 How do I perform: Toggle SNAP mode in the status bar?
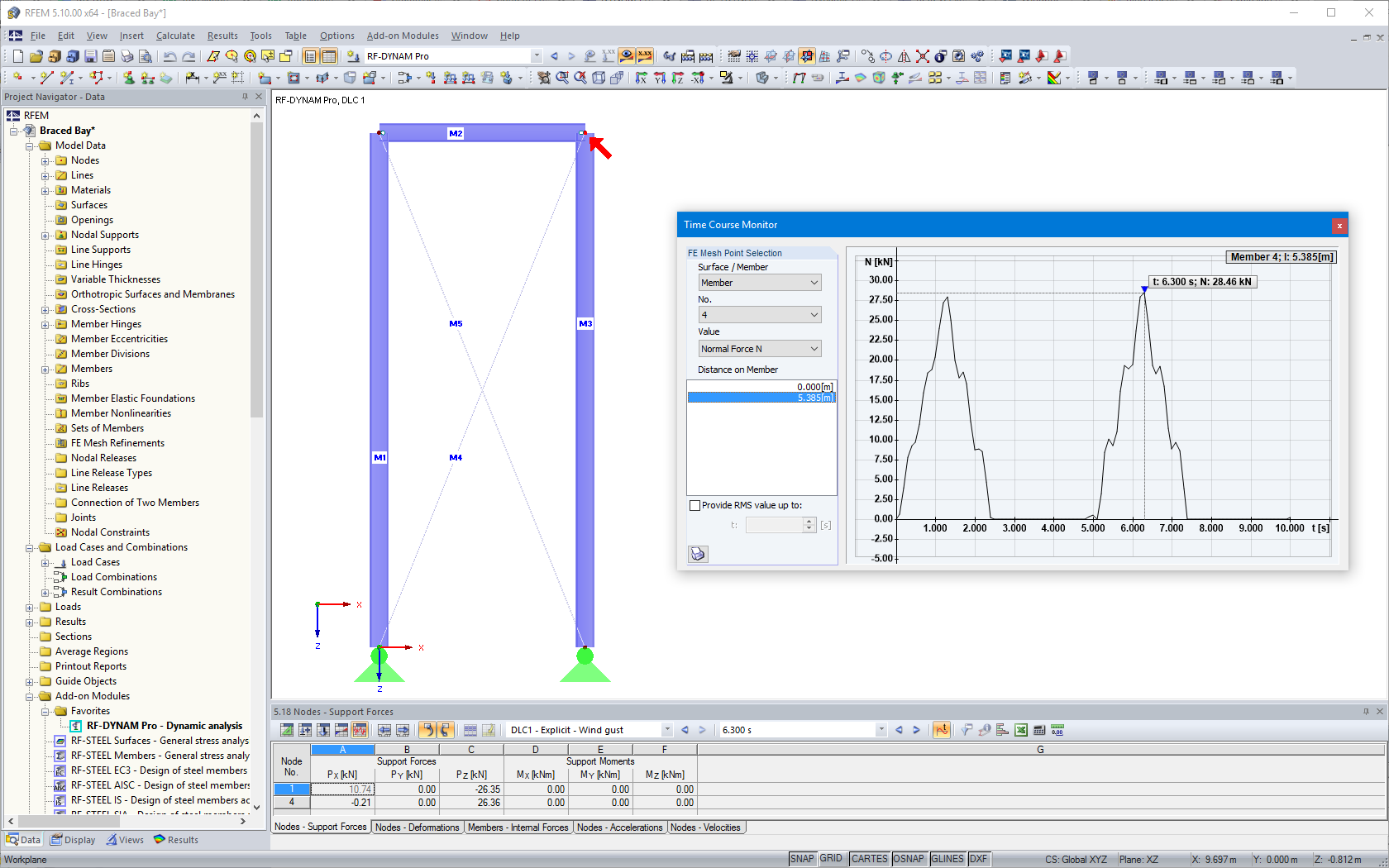coord(801,859)
